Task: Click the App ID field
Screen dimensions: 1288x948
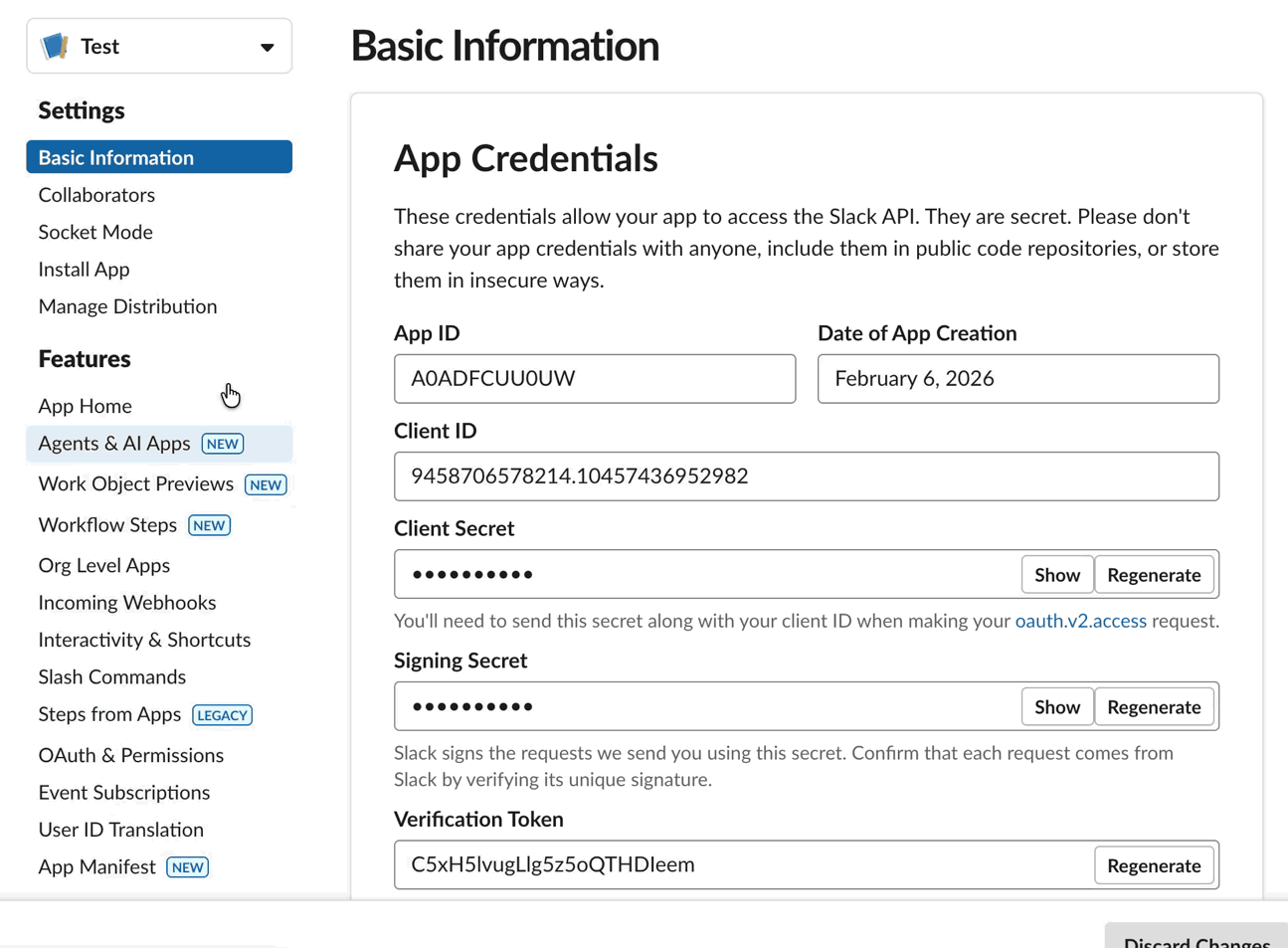Action: [595, 379]
